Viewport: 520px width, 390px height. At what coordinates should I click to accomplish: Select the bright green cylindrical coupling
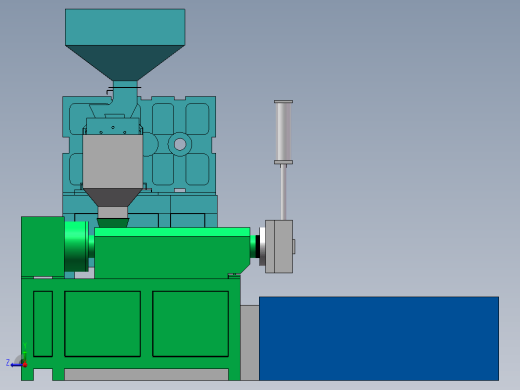(77, 246)
